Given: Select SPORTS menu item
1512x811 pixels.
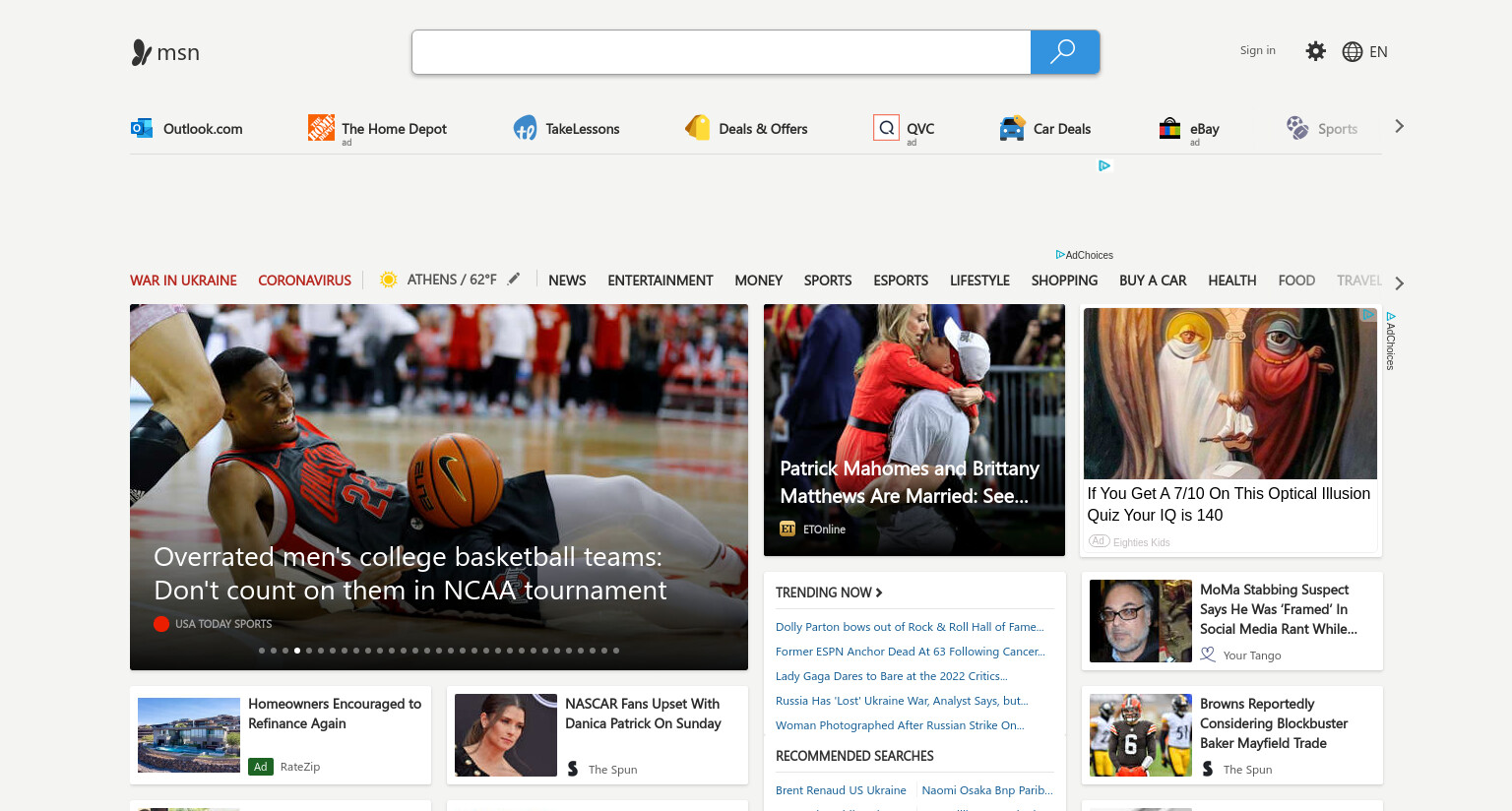Looking at the screenshot, I should [x=828, y=281].
